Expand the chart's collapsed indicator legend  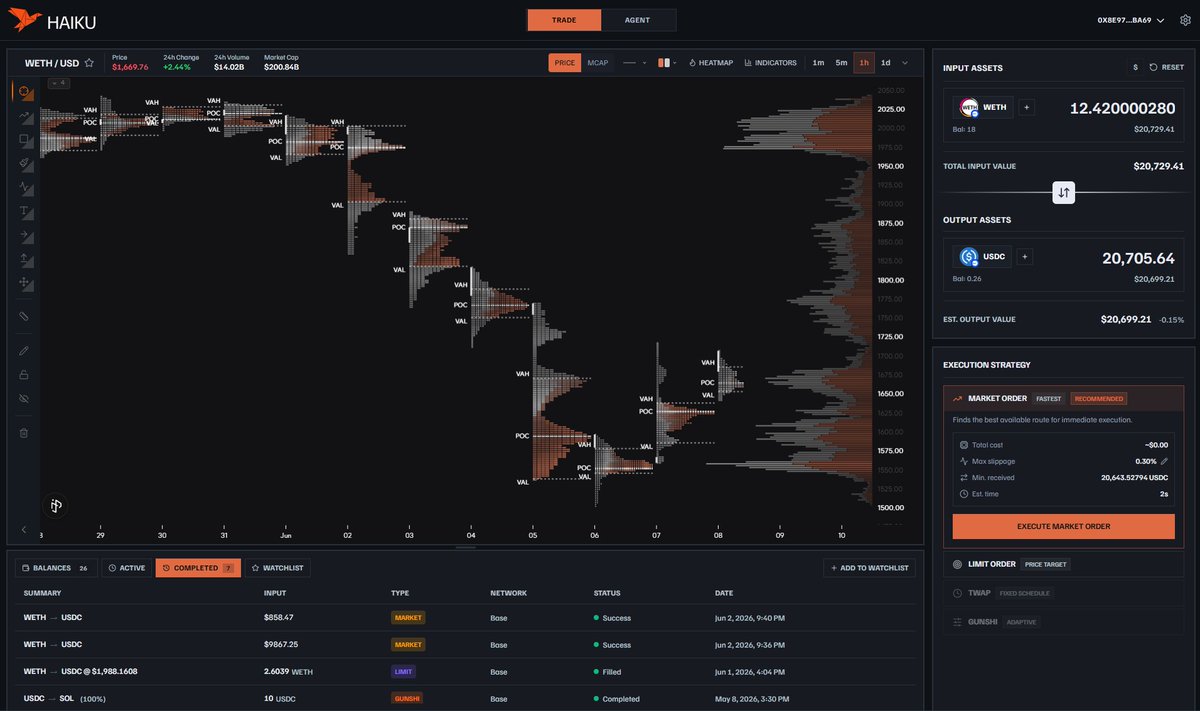58,83
